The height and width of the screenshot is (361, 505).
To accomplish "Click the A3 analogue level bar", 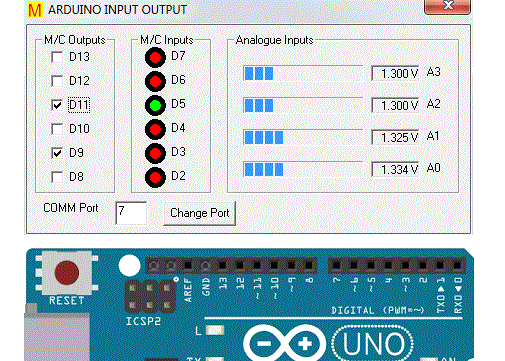I will [x=303, y=73].
